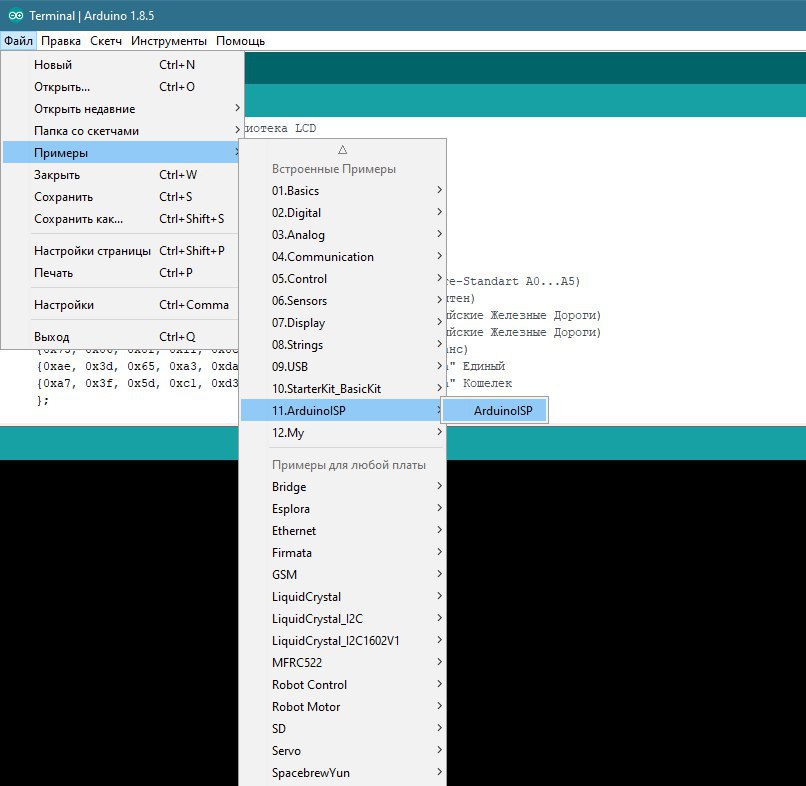Choose Выход to quit Arduino
806x786 pixels.
click(x=121, y=337)
